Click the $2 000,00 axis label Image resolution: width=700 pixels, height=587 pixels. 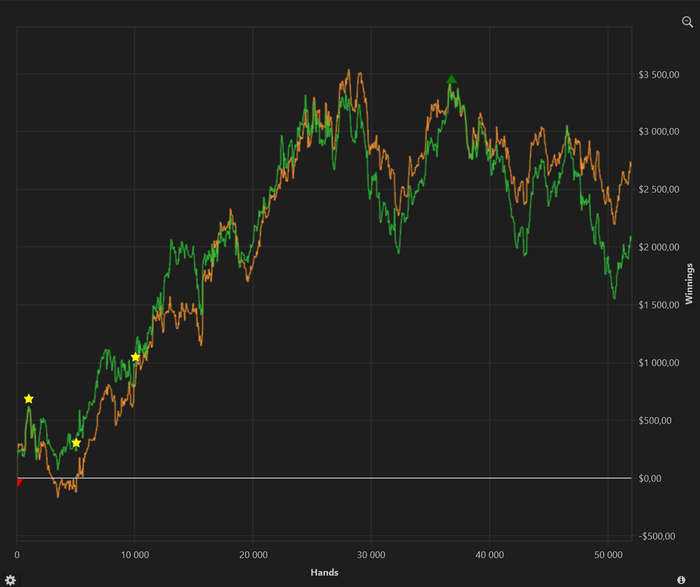click(x=658, y=247)
